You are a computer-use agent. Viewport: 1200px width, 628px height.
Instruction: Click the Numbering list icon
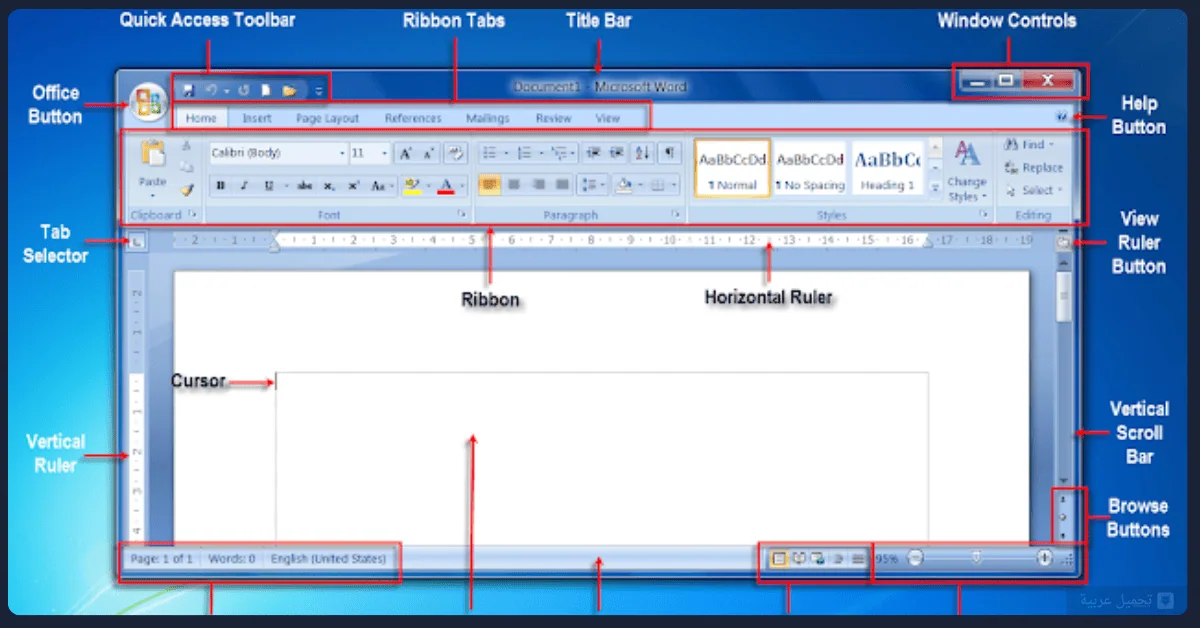point(524,153)
